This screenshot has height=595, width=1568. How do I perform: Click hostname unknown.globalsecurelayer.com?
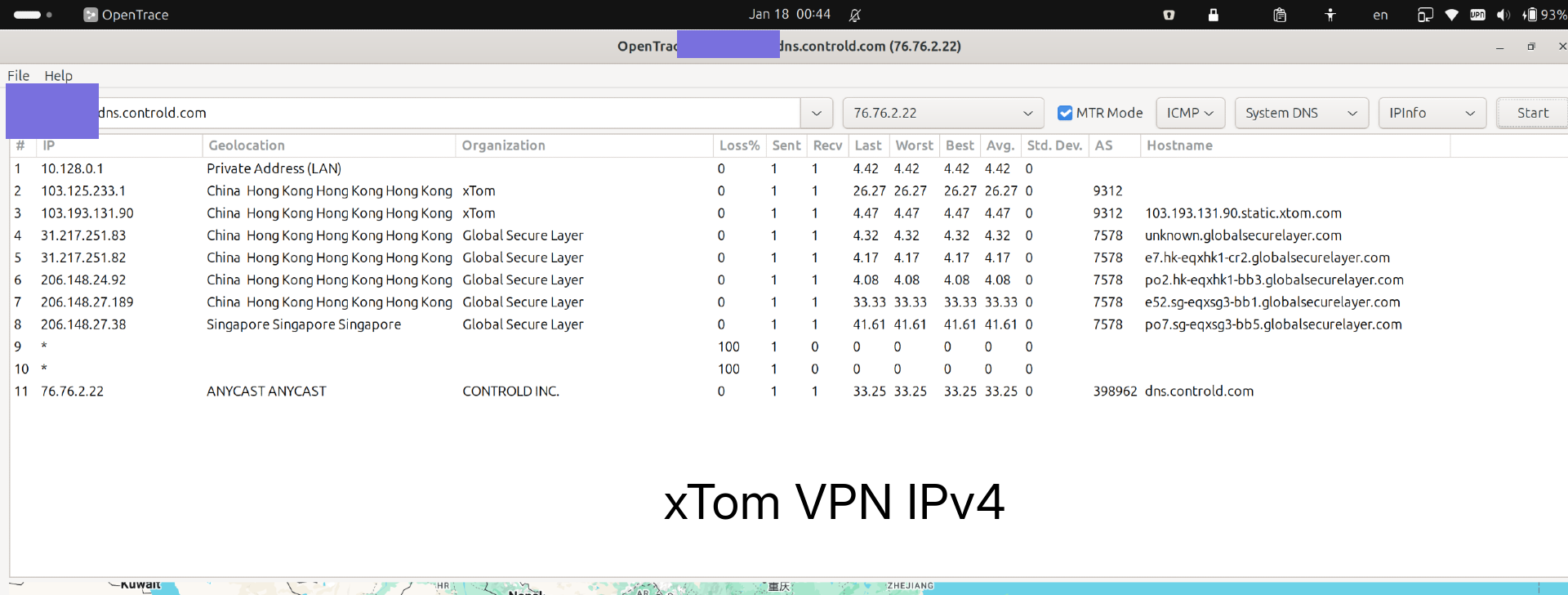point(1243,235)
